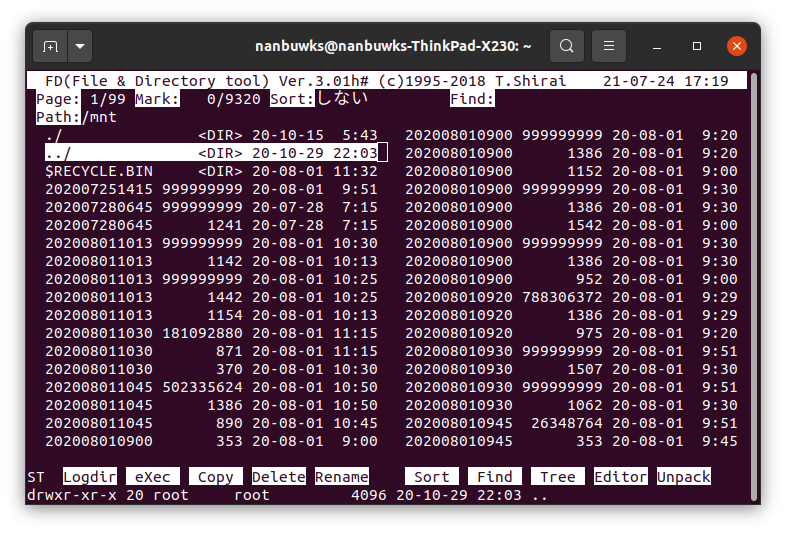Click the terminal window title text
786x533 pixels.
393,46
